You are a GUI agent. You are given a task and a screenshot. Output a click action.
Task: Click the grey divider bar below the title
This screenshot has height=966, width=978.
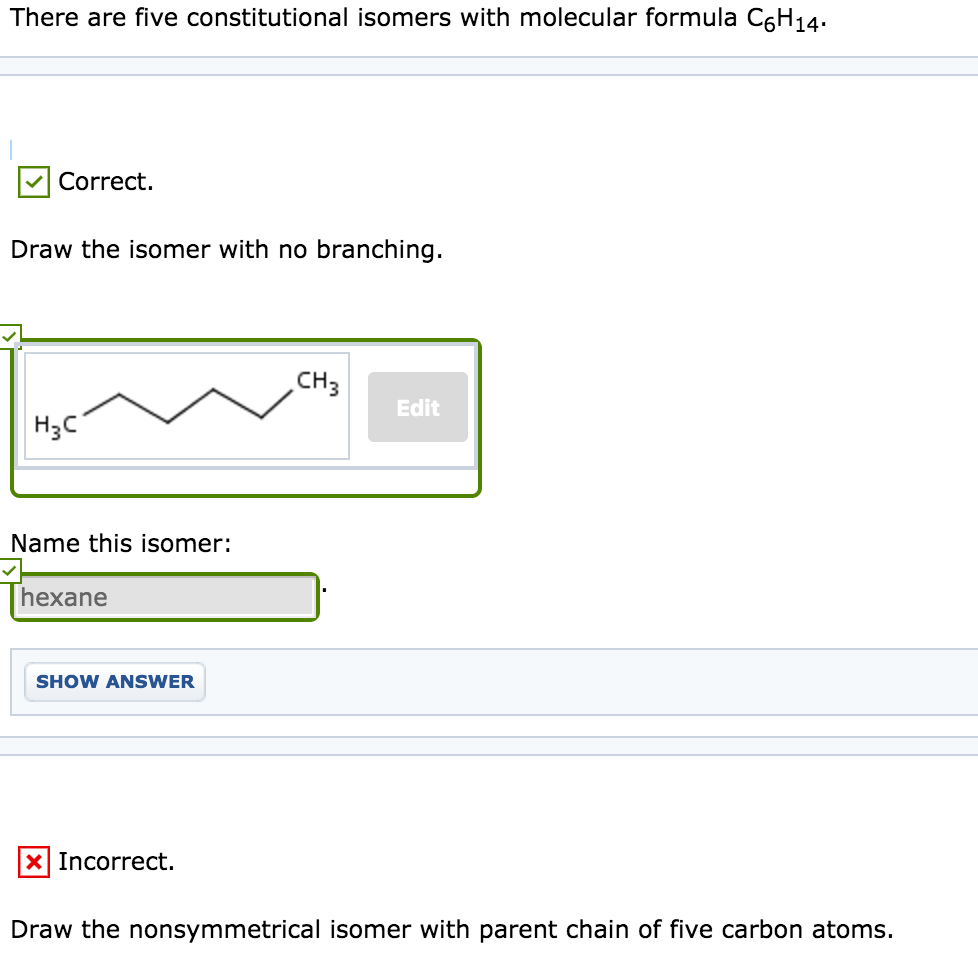(489, 68)
